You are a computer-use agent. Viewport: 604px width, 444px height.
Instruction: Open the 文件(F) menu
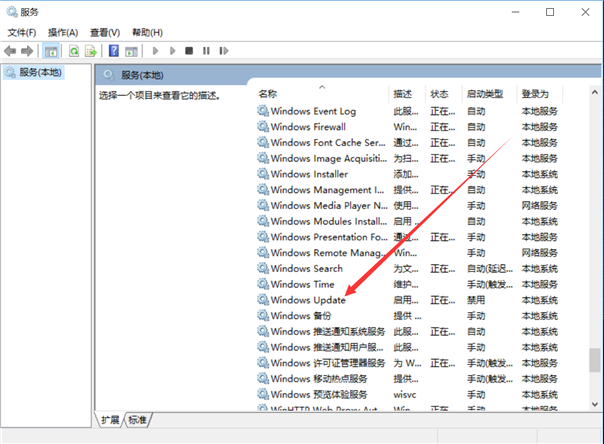[22, 33]
